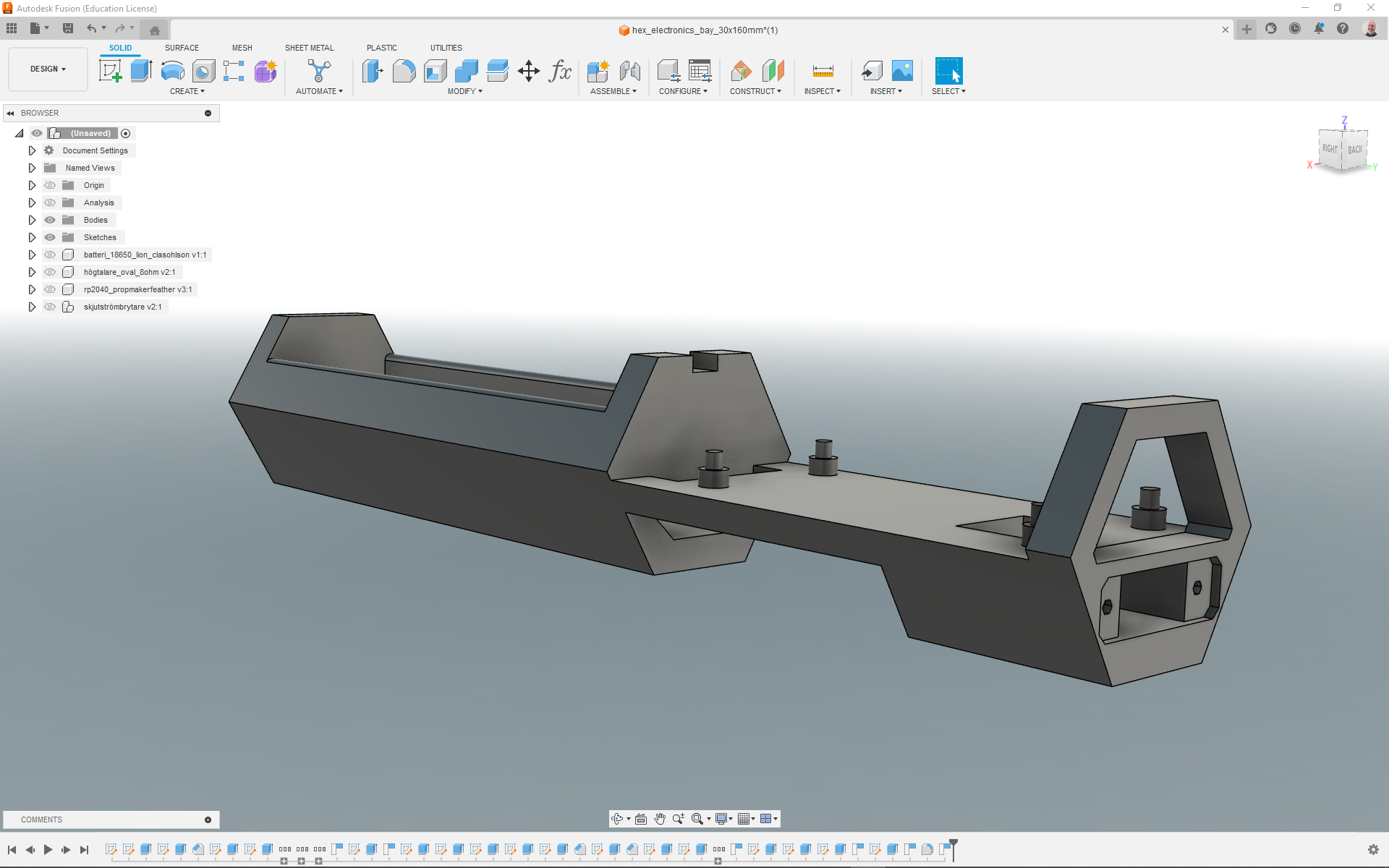Viewport: 1389px width, 868px height.
Task: Open the DESIGN workspace dropdown
Action: (48, 69)
